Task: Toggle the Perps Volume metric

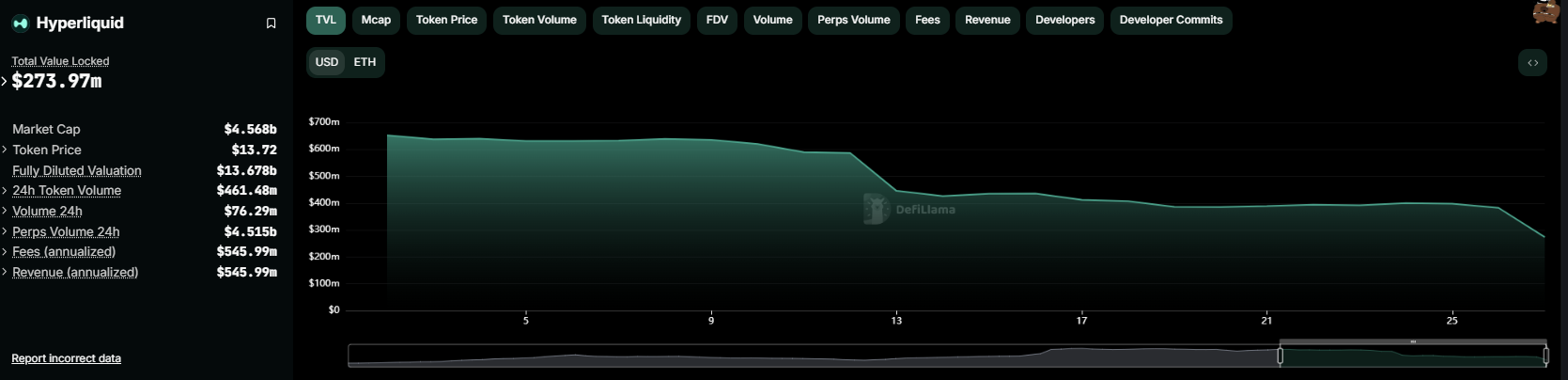Action: click(x=853, y=20)
